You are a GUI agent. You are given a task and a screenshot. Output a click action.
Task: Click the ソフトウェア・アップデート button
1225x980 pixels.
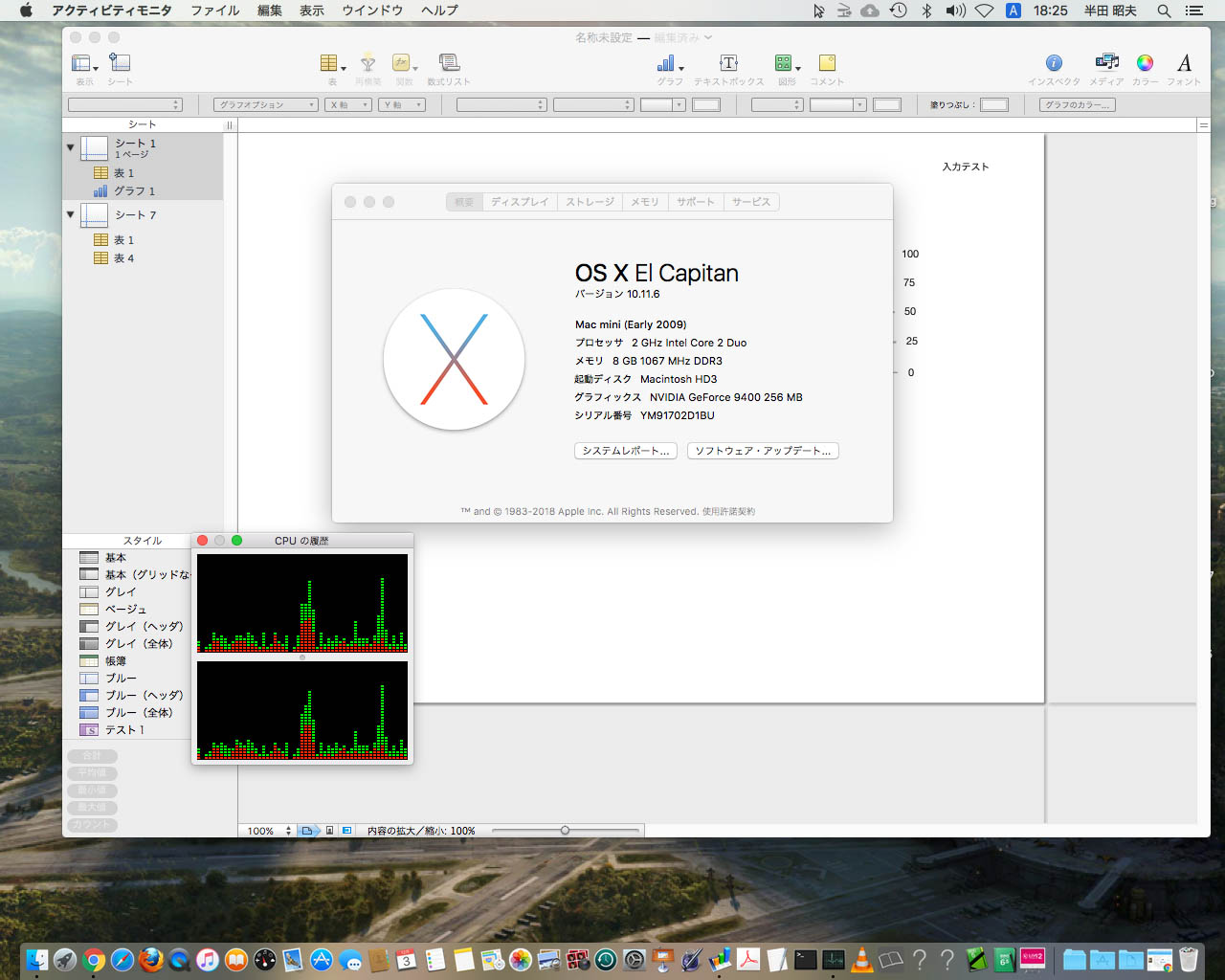(x=763, y=450)
